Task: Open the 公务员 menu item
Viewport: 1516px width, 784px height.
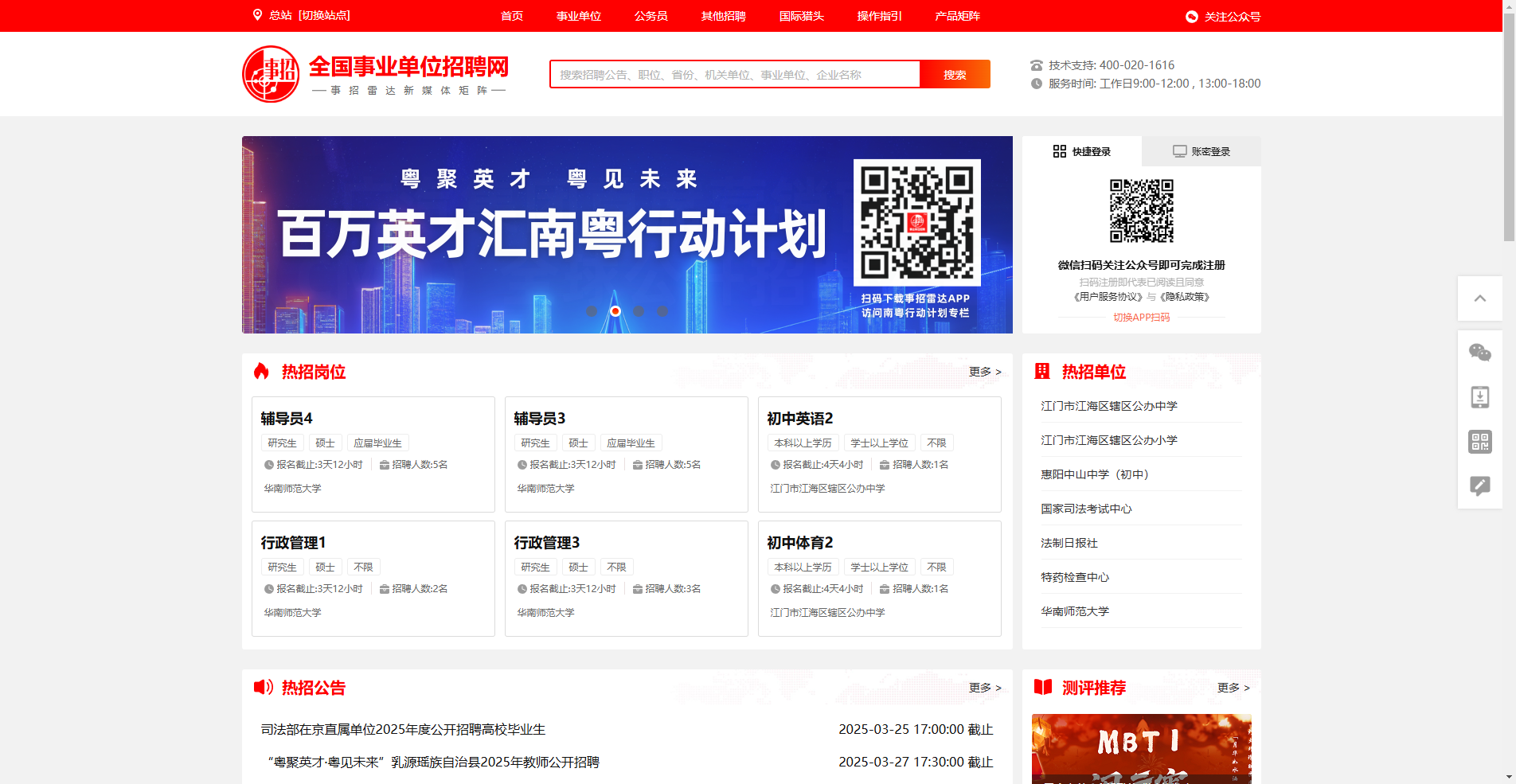Action: click(651, 16)
